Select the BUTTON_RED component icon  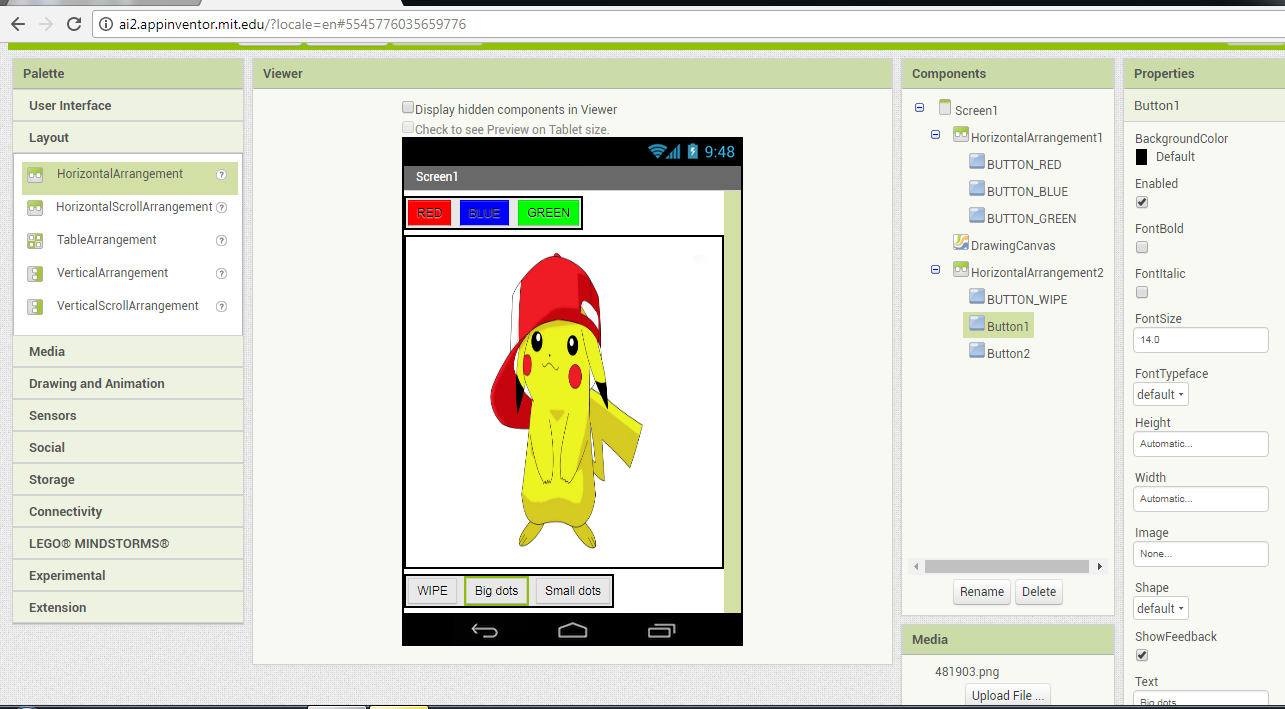tap(977, 161)
